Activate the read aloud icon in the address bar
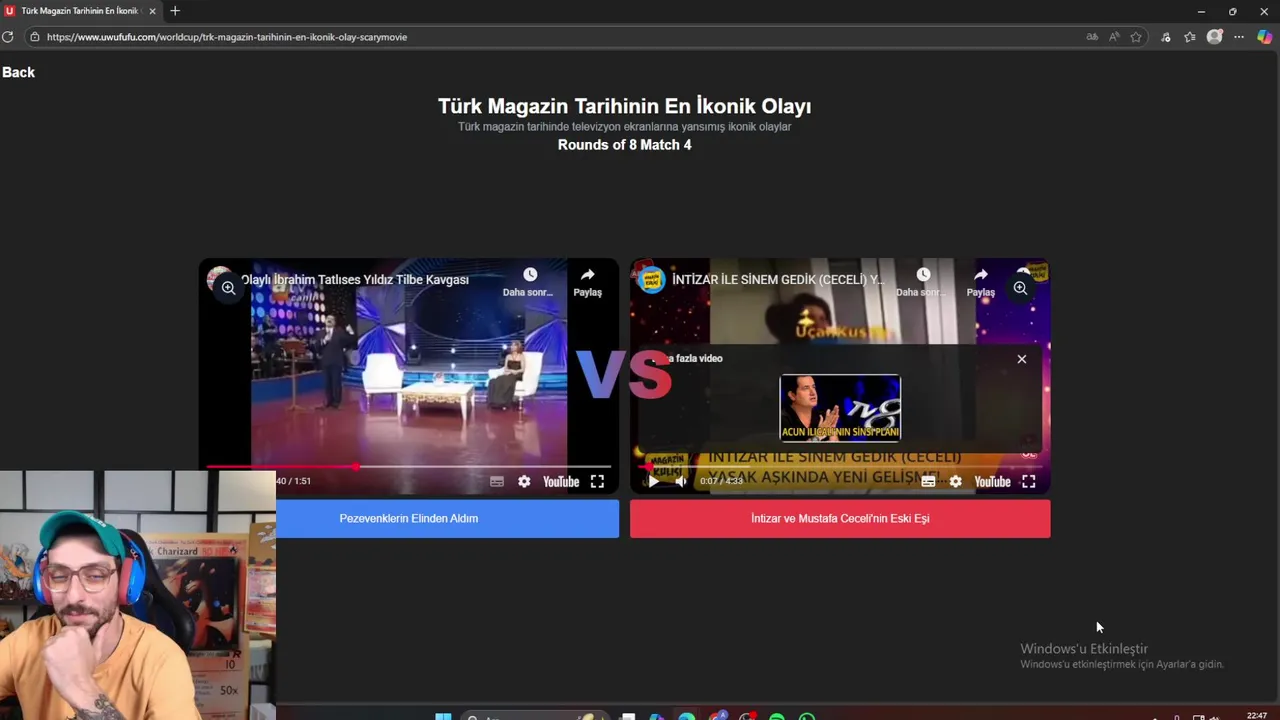Viewport: 1280px width, 720px height. point(1114,37)
